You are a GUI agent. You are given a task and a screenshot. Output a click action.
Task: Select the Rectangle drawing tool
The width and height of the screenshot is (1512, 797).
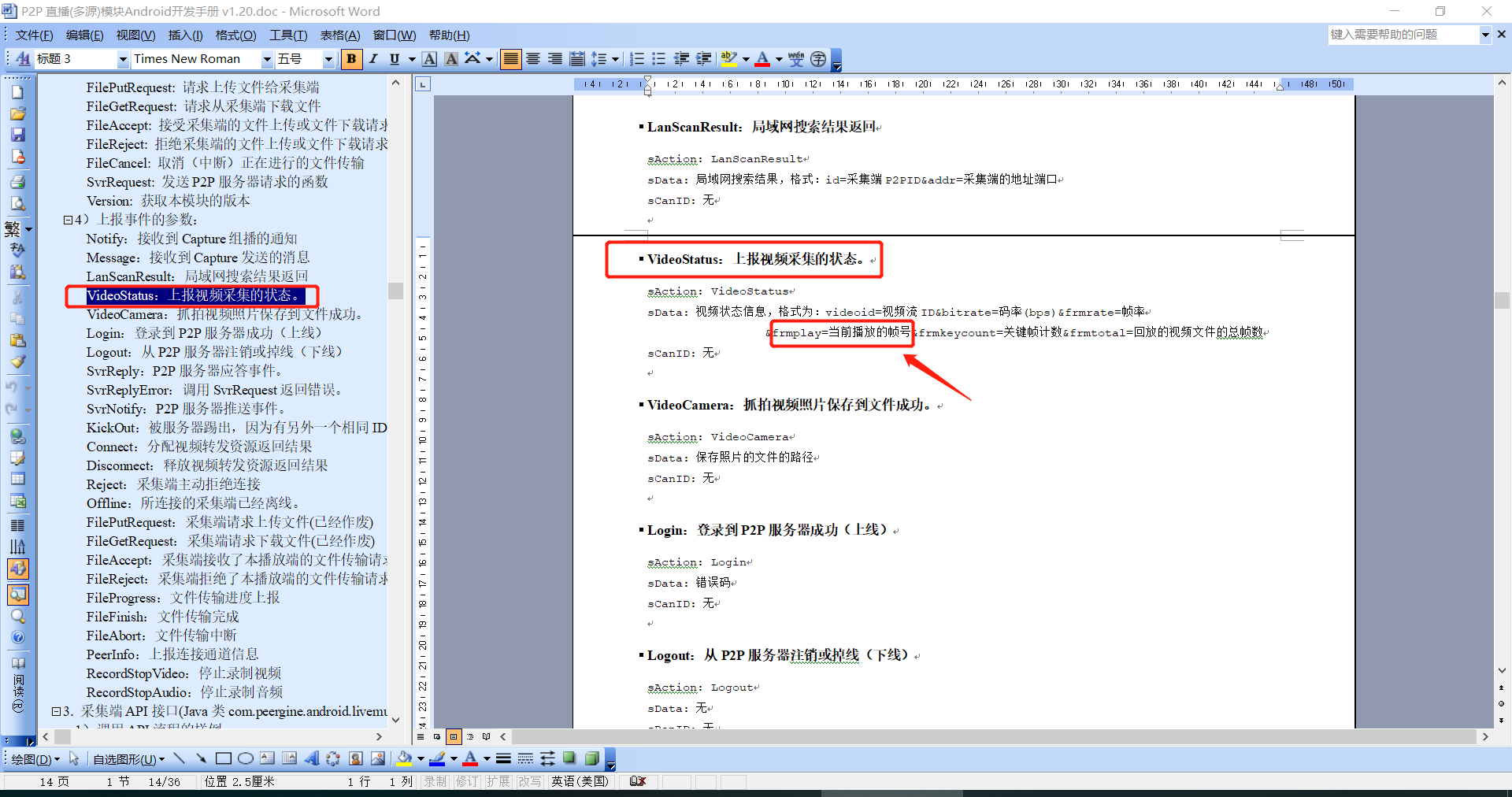click(224, 758)
